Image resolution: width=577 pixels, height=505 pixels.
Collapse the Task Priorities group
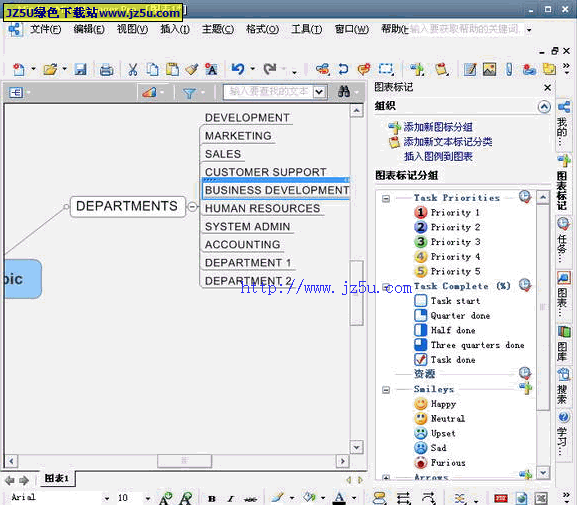[x=386, y=198]
